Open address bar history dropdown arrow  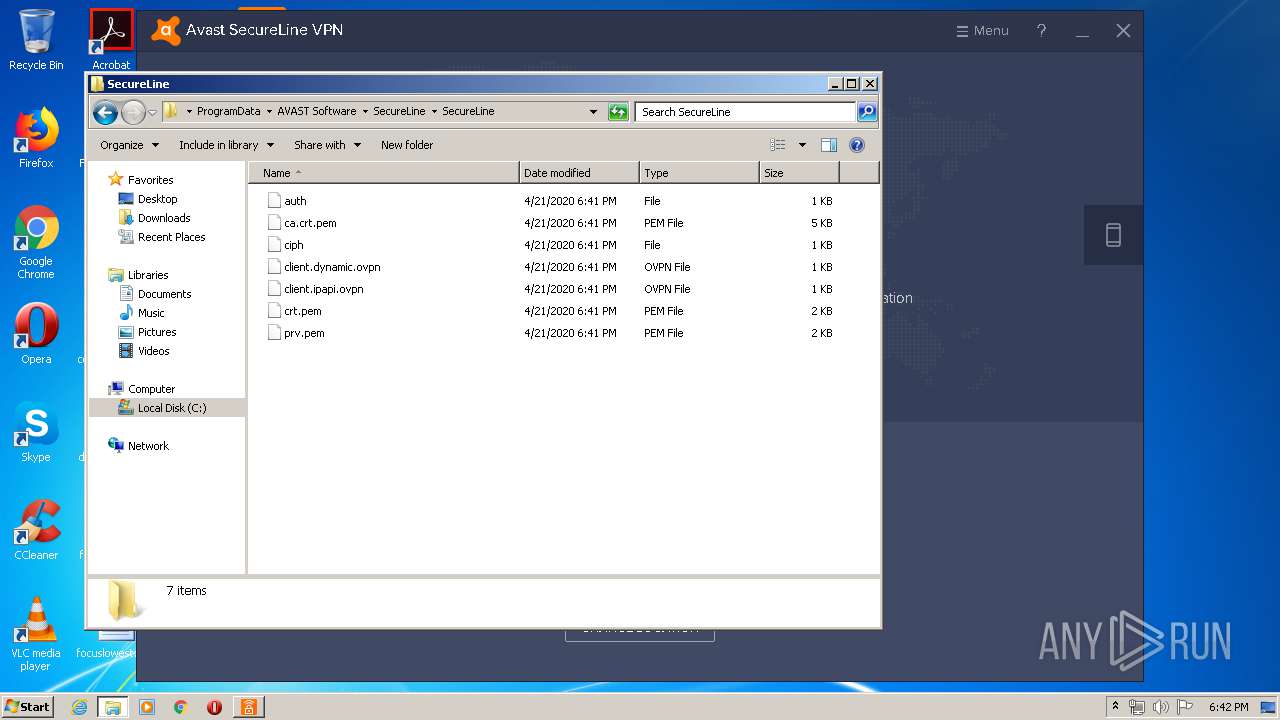(x=593, y=112)
